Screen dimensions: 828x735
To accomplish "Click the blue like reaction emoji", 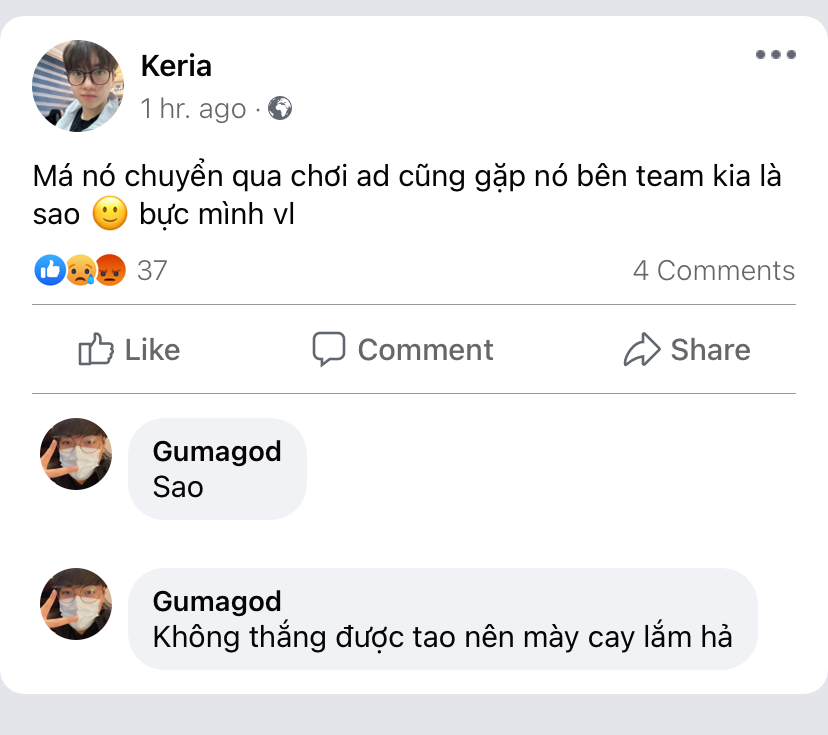I will [x=49, y=270].
